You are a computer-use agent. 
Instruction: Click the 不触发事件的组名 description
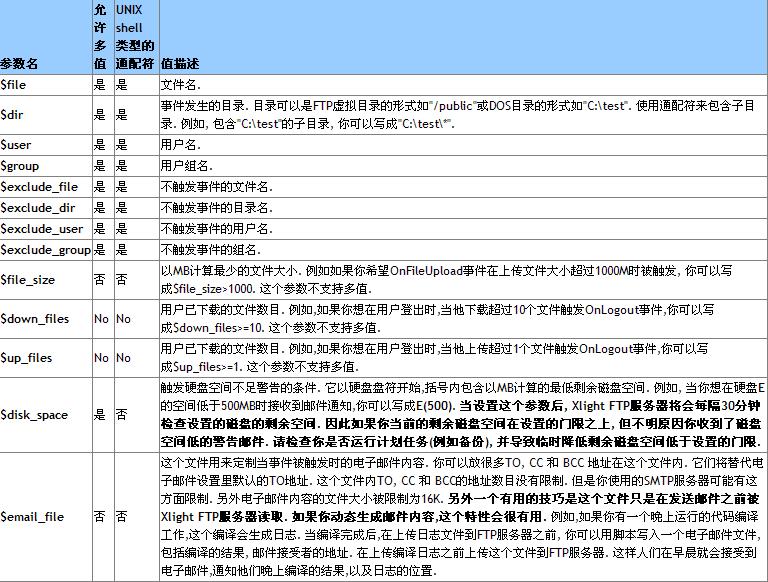(211, 250)
